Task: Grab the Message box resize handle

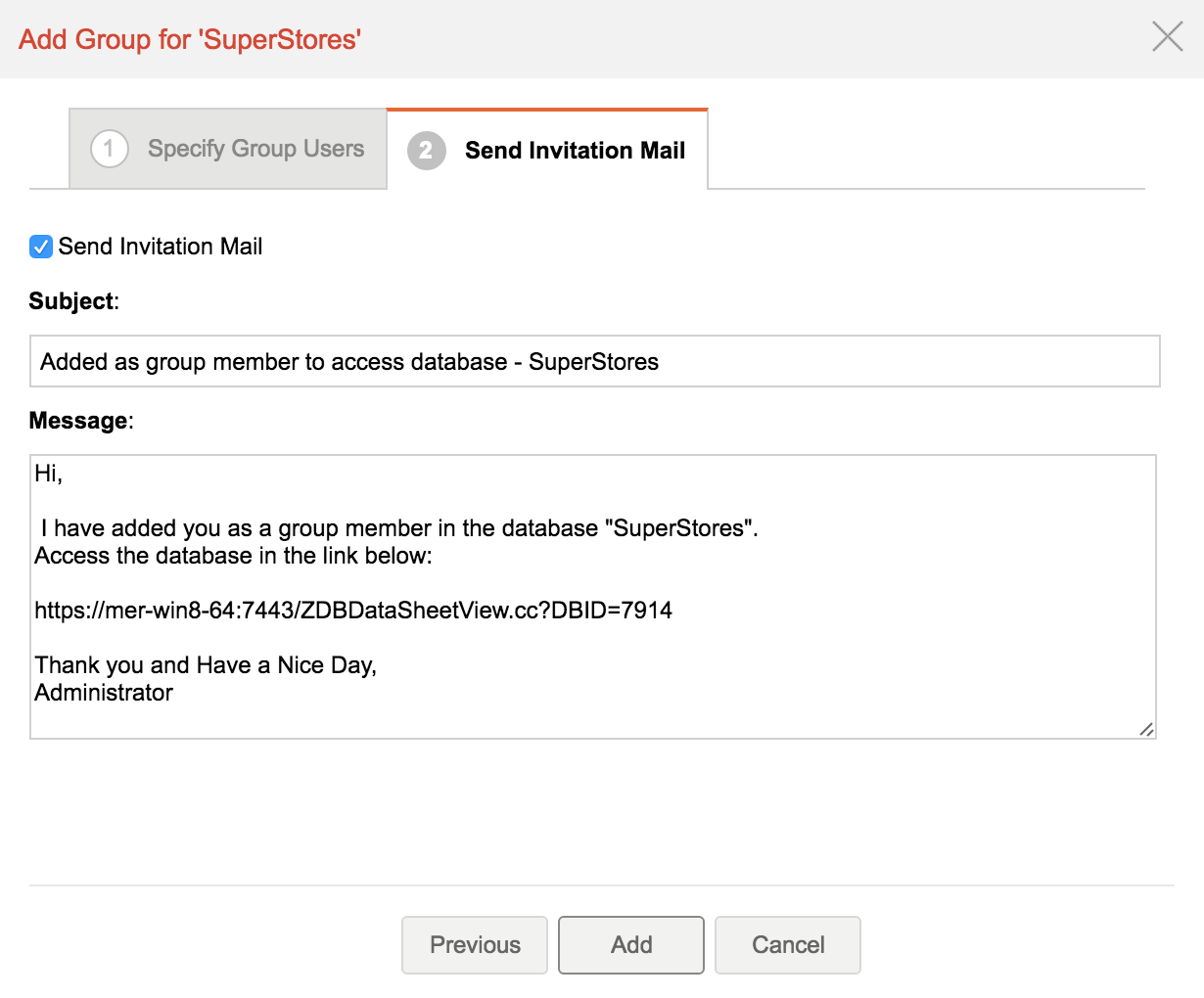Action: [x=1146, y=729]
